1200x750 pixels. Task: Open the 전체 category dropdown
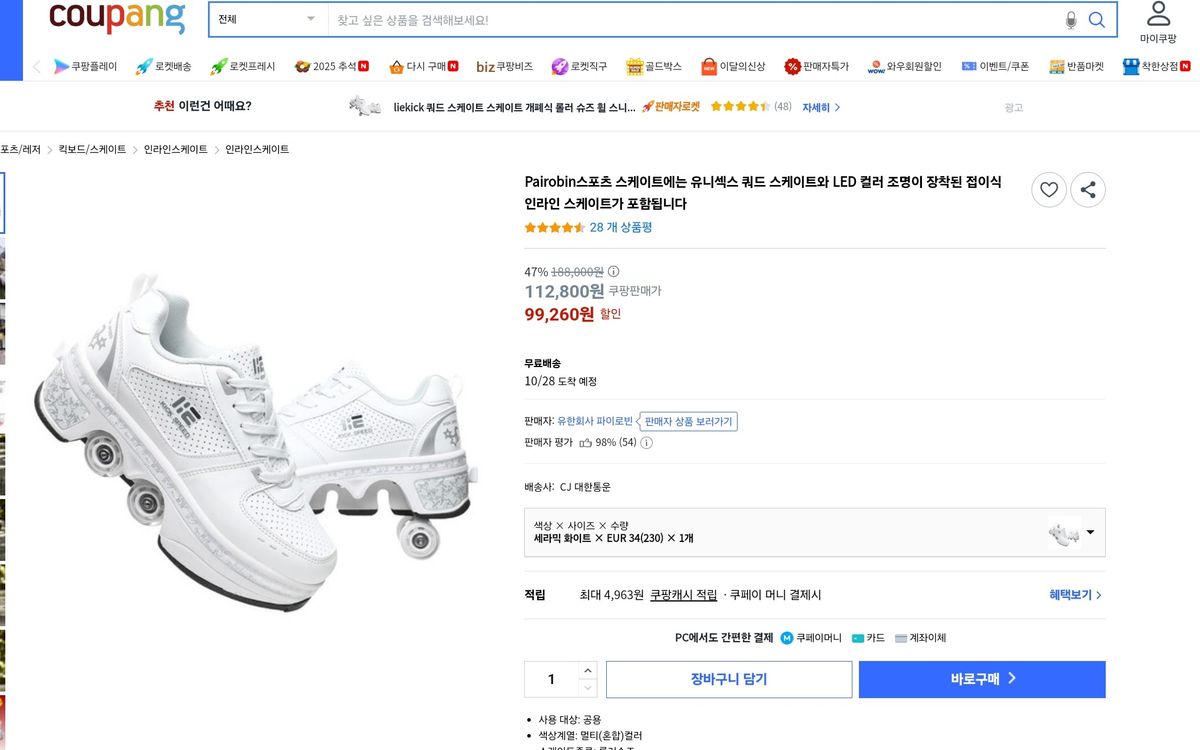(x=268, y=20)
